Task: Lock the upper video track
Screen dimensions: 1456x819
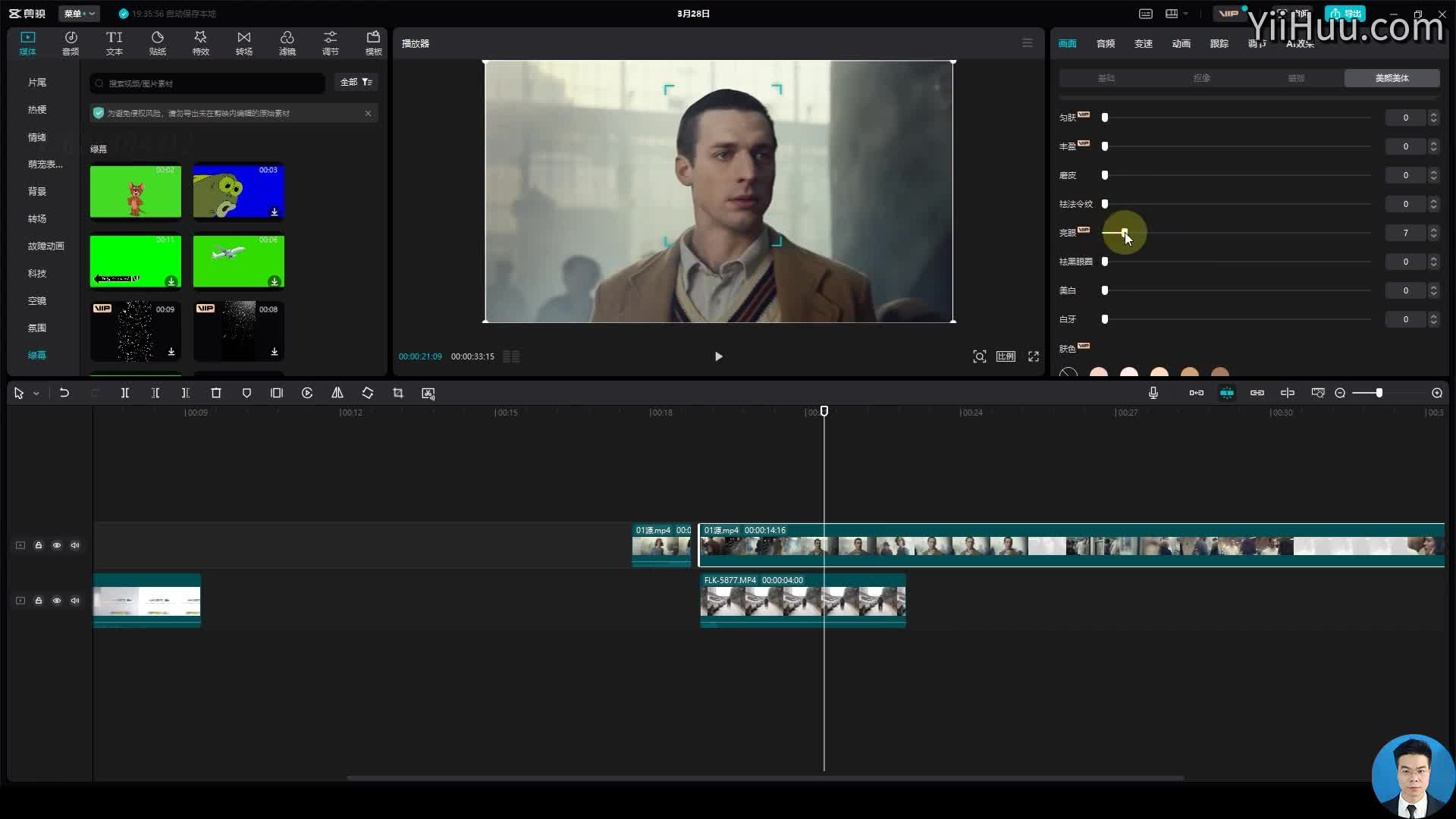Action: click(x=39, y=545)
